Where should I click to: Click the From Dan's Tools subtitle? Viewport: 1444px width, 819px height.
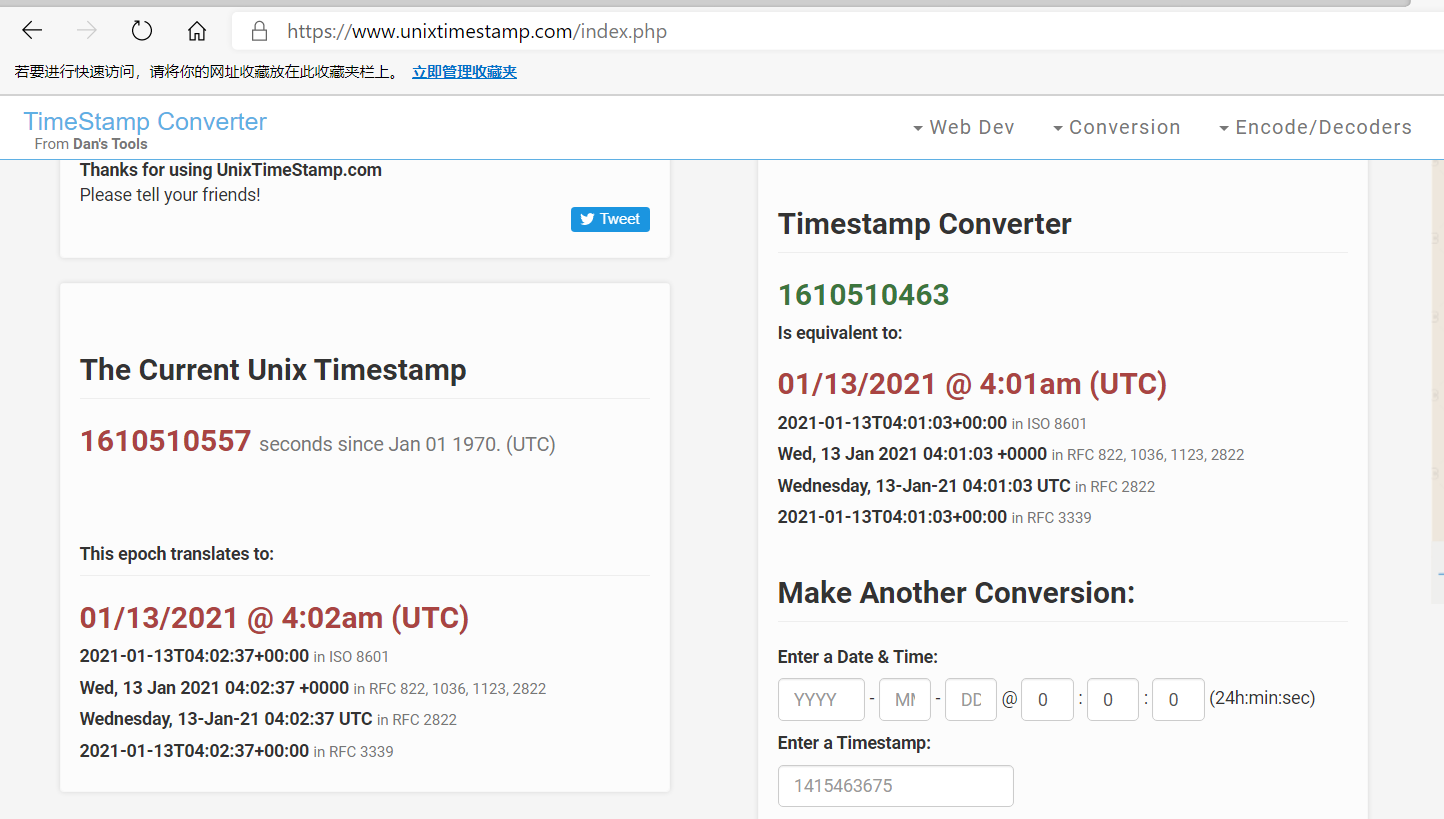pyautogui.click(x=91, y=144)
